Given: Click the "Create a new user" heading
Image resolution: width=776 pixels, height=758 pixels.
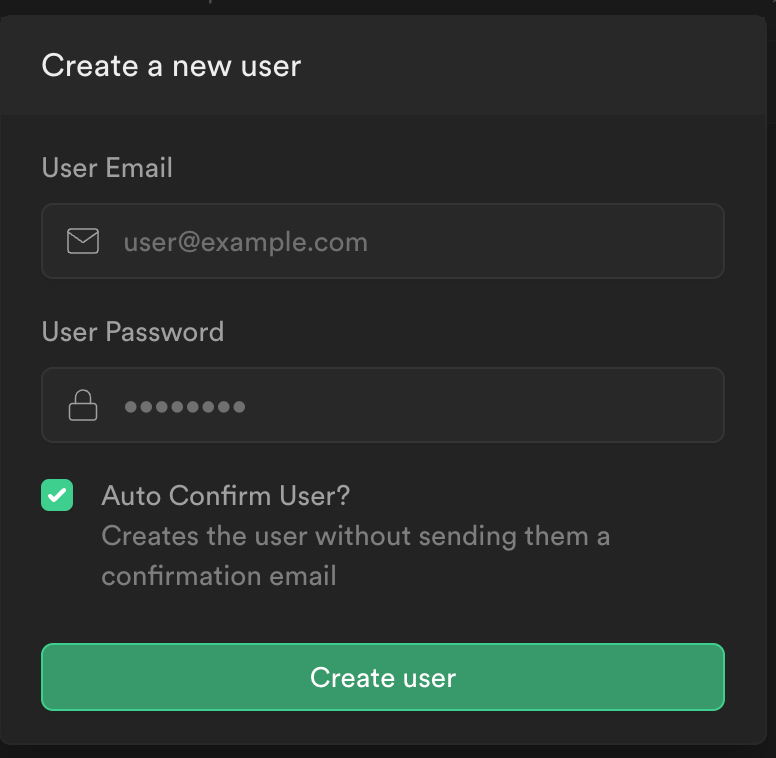Looking at the screenshot, I should point(171,66).
